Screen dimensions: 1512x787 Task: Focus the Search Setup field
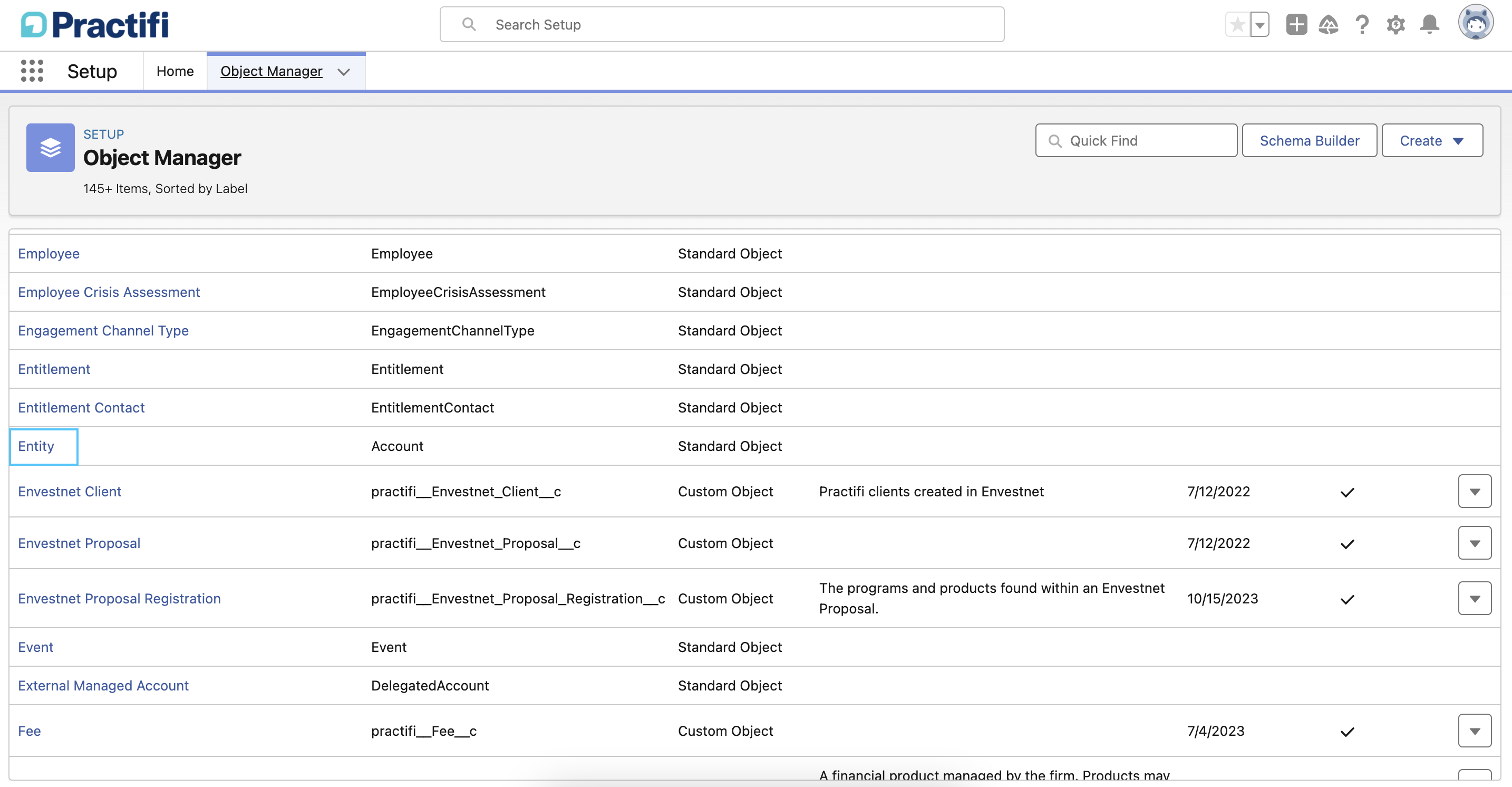tap(721, 25)
